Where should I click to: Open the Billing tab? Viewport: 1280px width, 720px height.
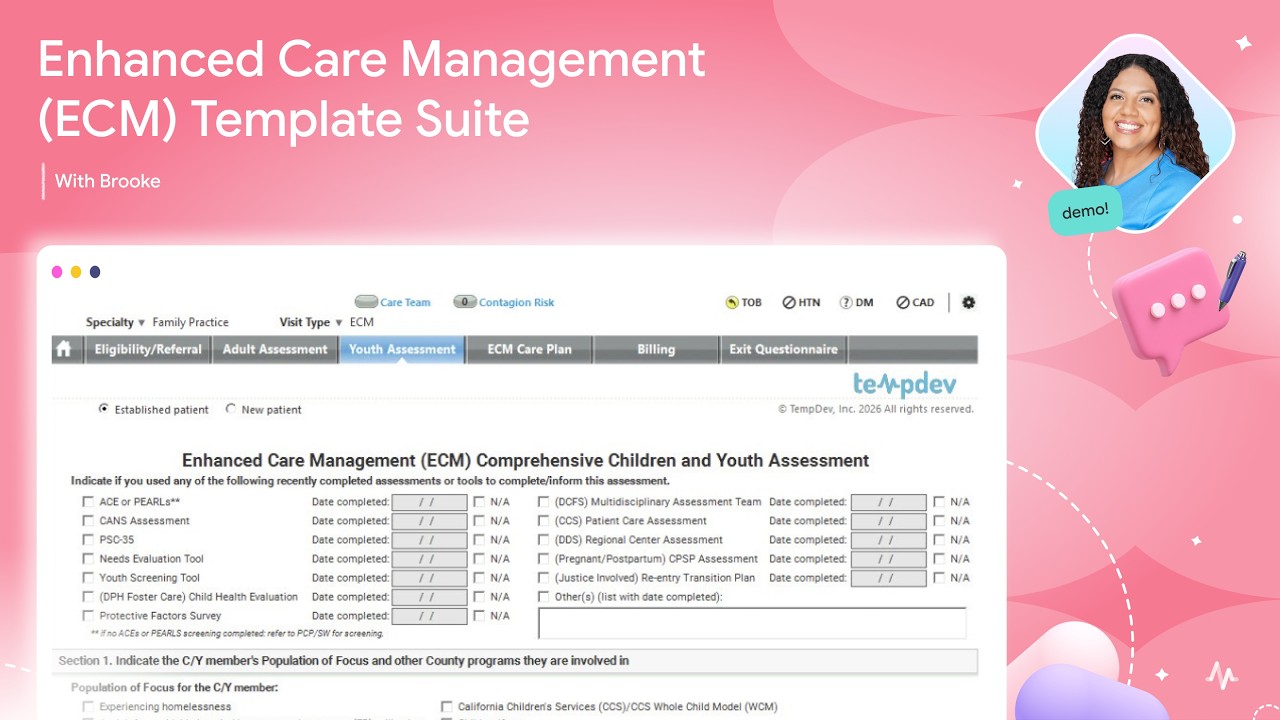[x=656, y=350]
